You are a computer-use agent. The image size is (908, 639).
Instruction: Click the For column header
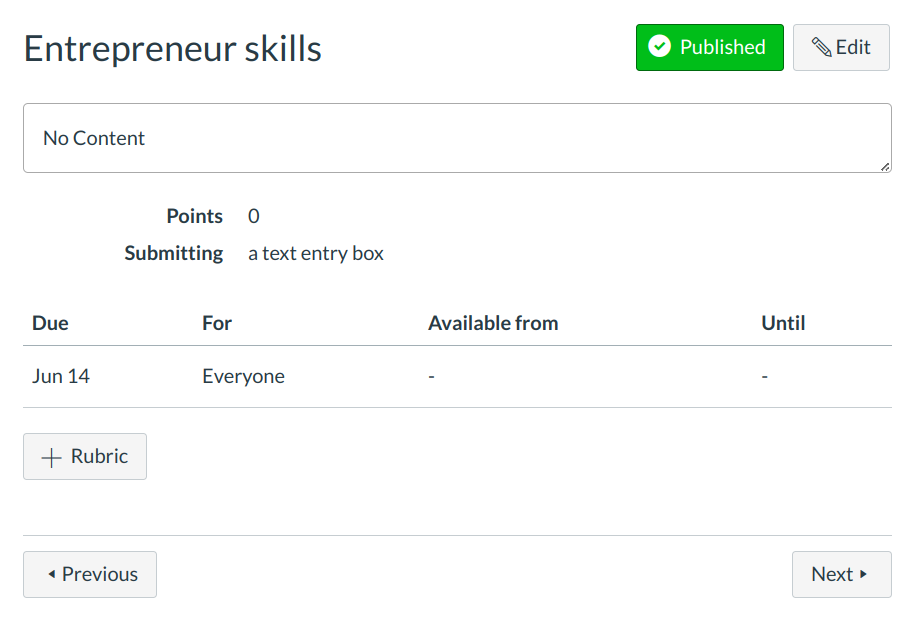point(217,323)
